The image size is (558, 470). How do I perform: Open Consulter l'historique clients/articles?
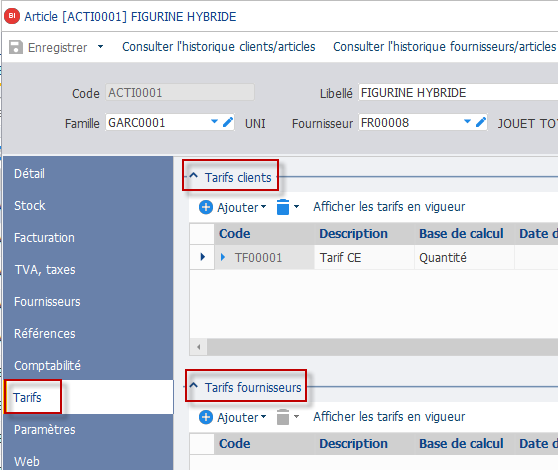tap(219, 47)
